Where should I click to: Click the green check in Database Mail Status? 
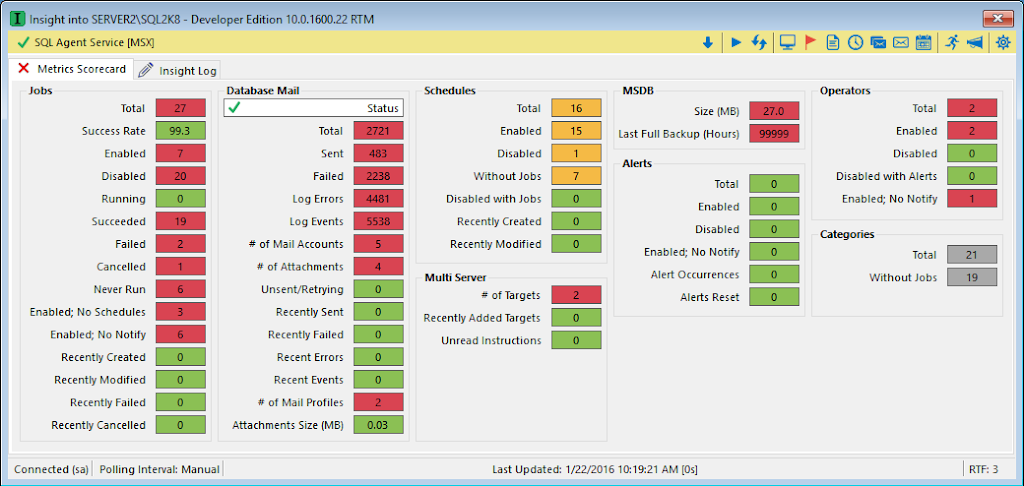[x=234, y=108]
